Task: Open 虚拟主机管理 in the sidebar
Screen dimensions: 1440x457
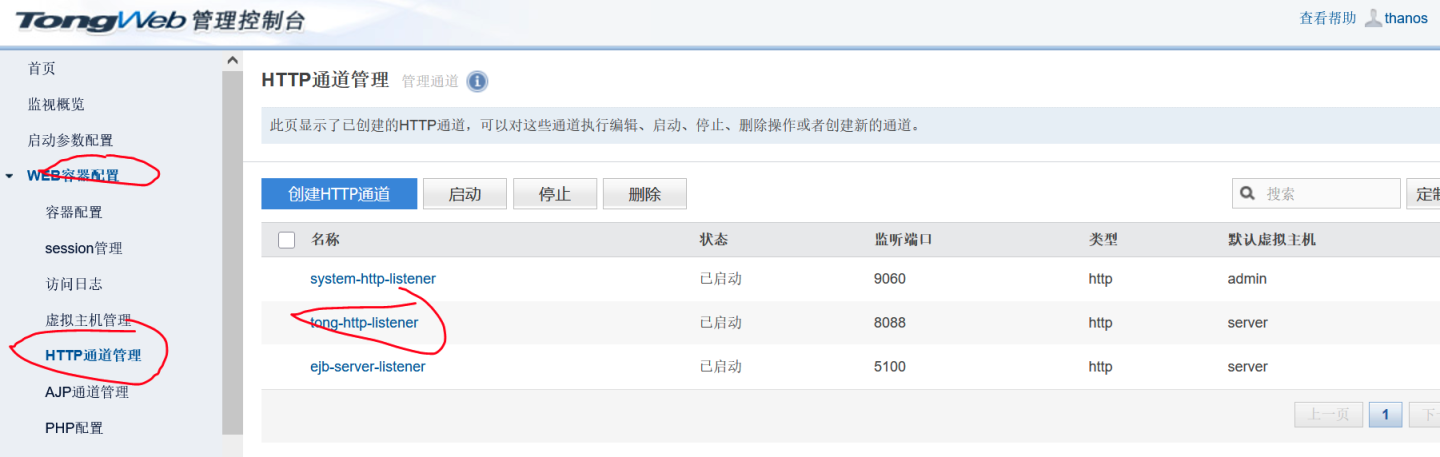Action: [x=88, y=320]
